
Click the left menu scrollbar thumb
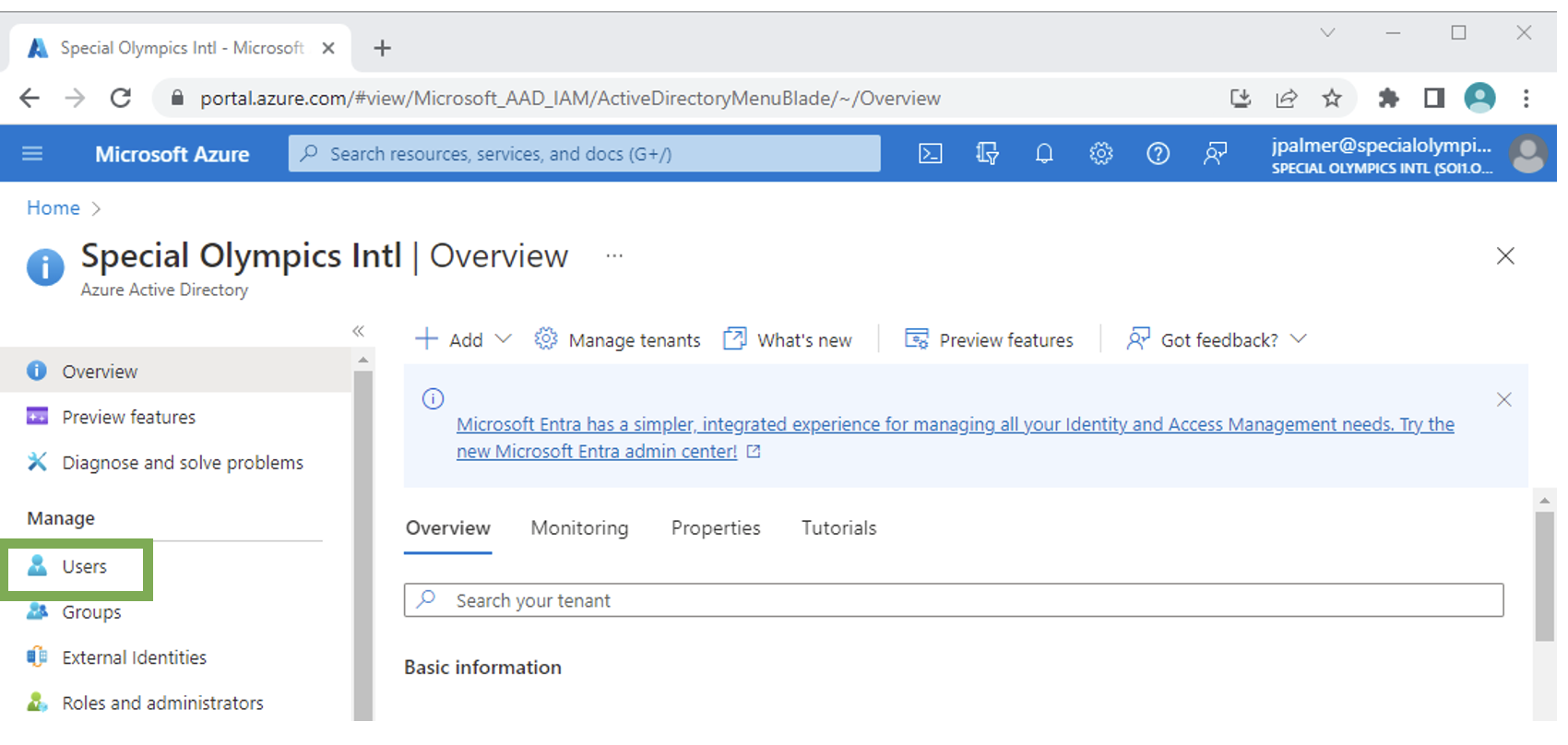pyautogui.click(x=363, y=546)
